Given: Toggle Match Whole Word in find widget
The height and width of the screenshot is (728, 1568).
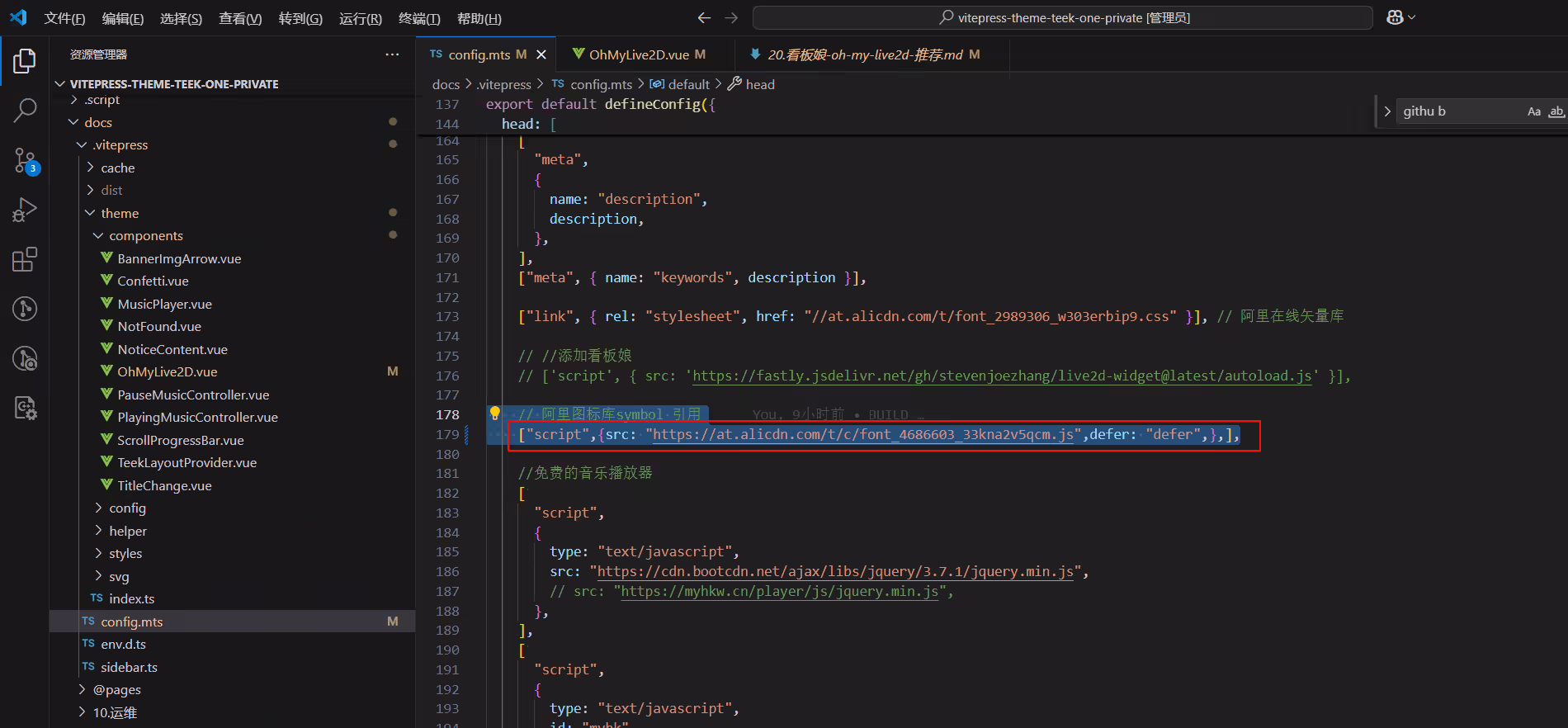Looking at the screenshot, I should coord(1556,111).
